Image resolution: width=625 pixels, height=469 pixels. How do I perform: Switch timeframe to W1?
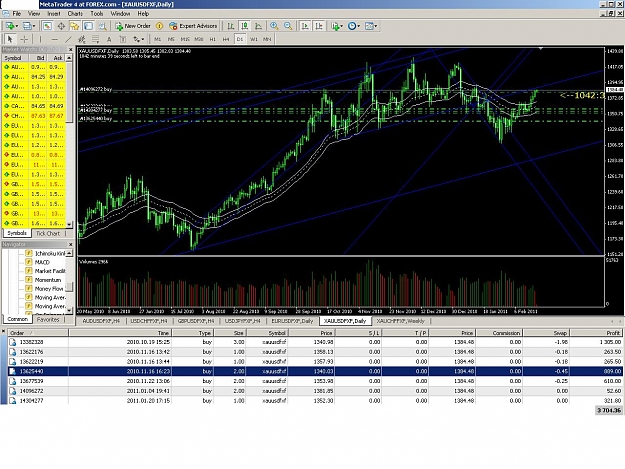click(254, 39)
